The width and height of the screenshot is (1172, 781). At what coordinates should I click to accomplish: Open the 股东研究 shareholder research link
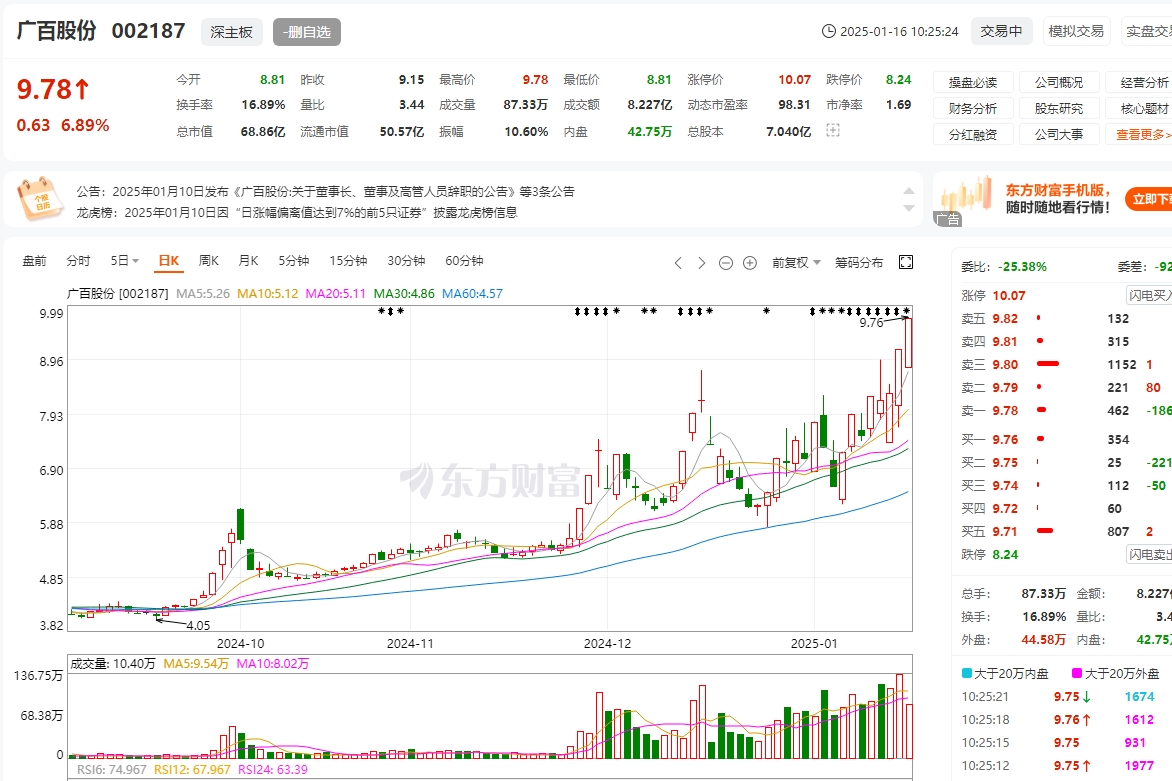coord(1059,108)
